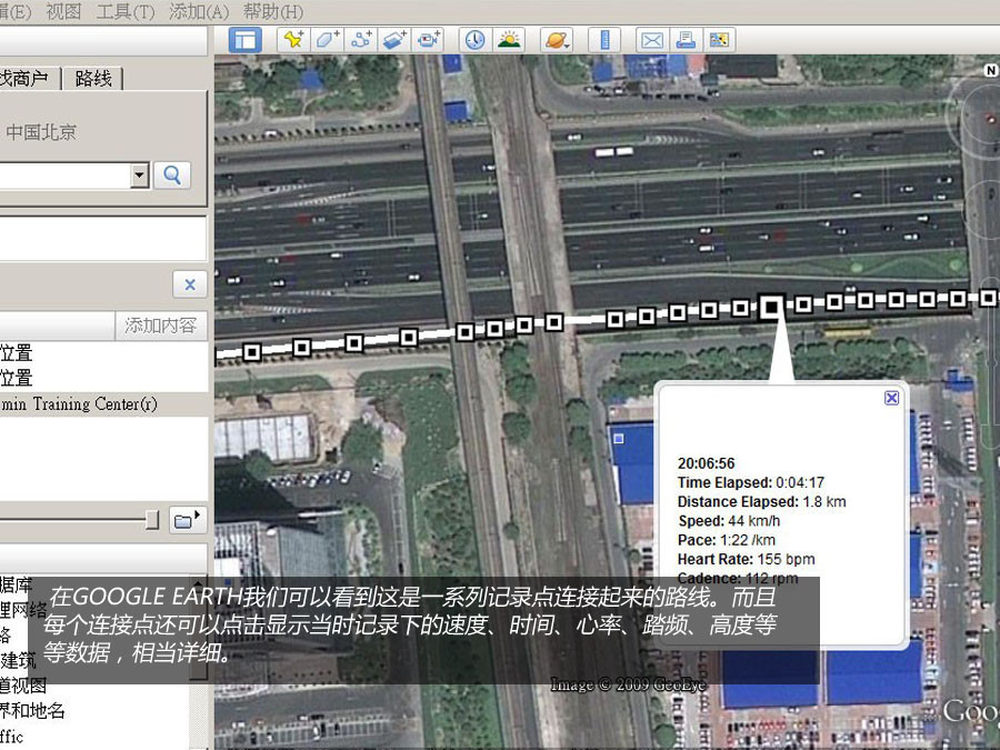Show historical imagery with the clock icon
Screen dimensions: 1000x750
[474, 40]
